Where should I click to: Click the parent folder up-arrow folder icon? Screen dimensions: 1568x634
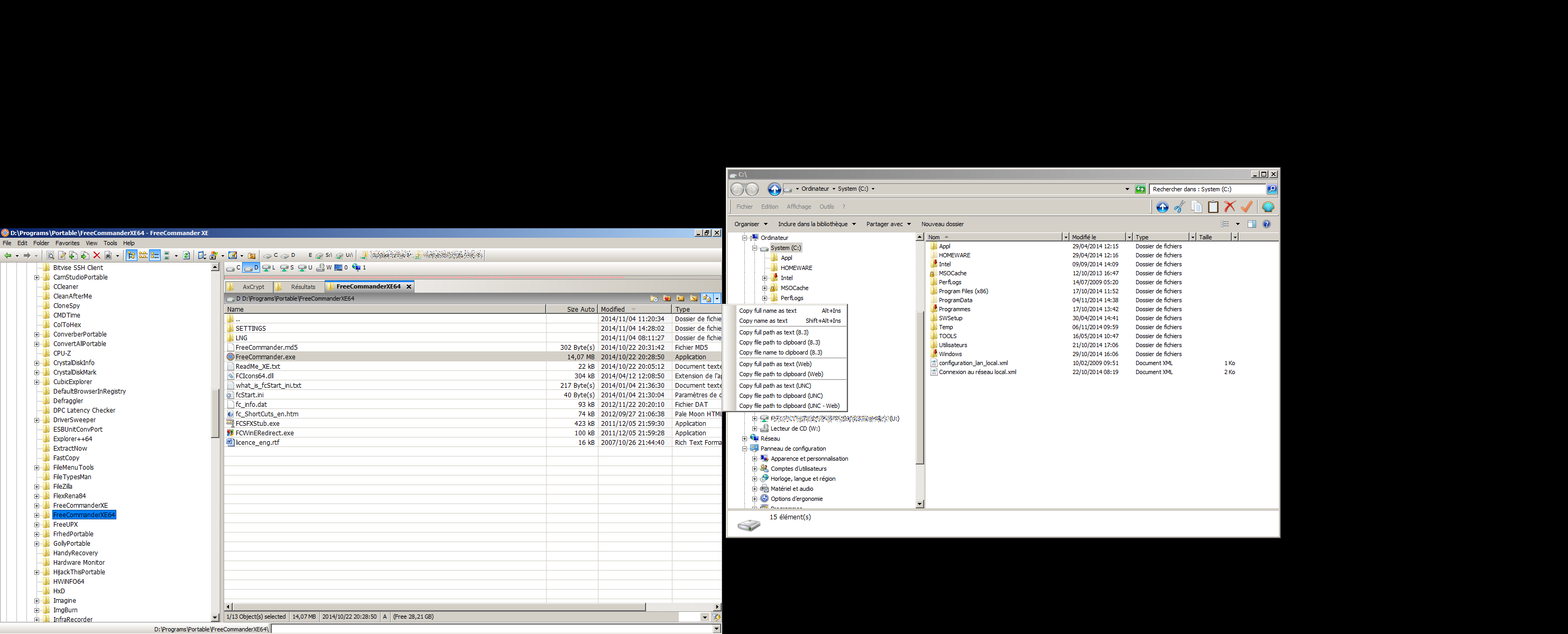[680, 299]
